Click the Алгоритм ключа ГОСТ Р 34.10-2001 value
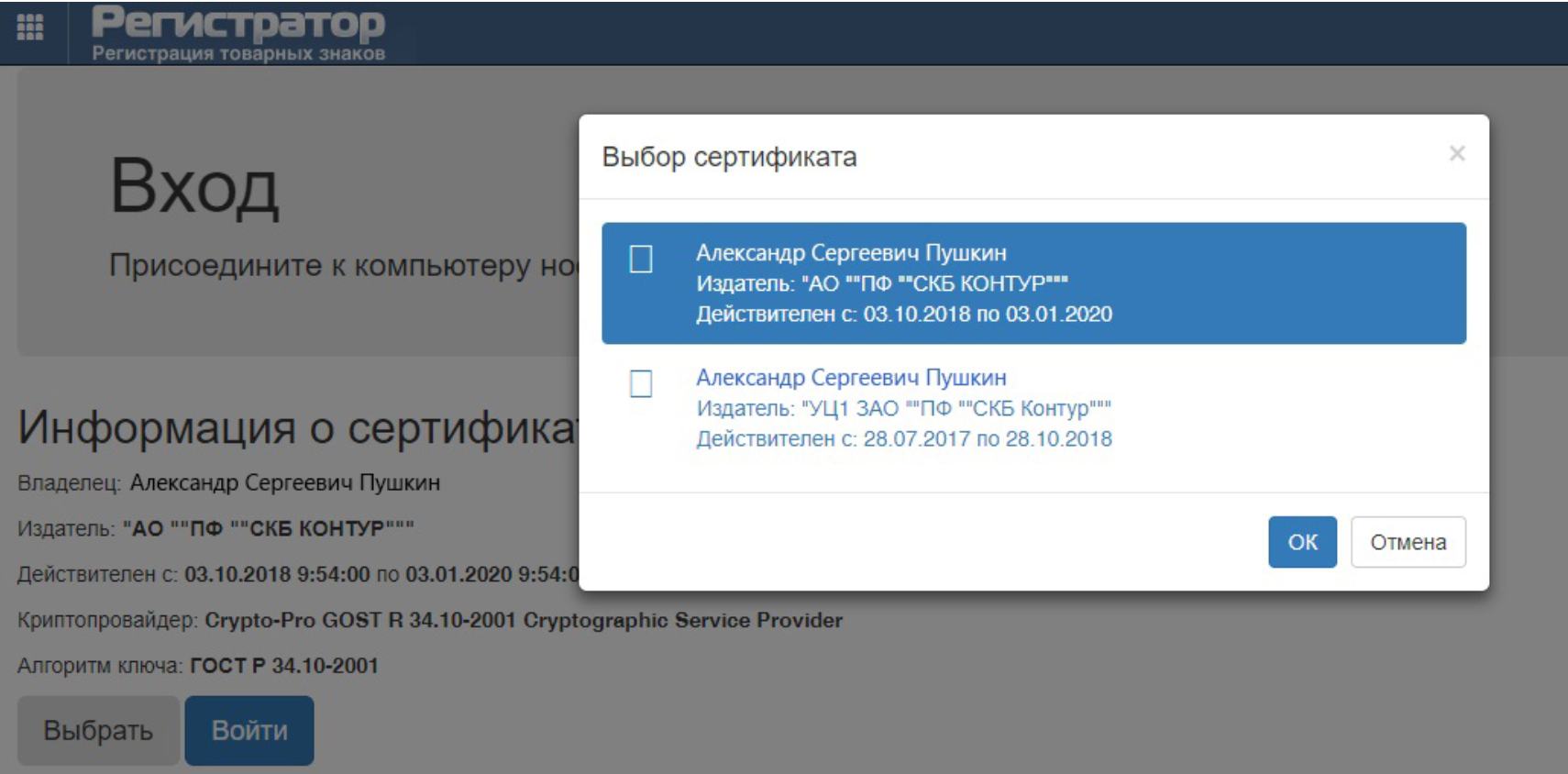The height and width of the screenshot is (774, 1568). tap(284, 666)
